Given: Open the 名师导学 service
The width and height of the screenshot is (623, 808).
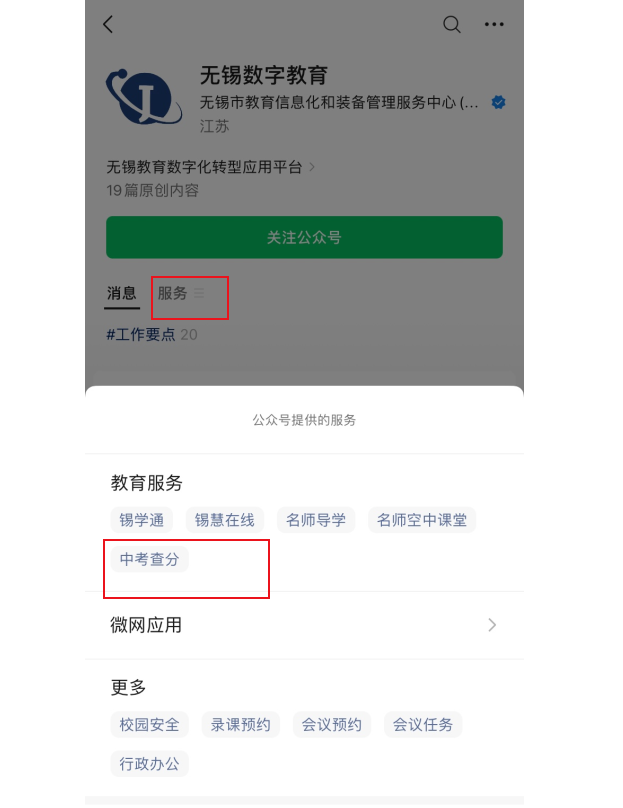Looking at the screenshot, I should (x=316, y=520).
